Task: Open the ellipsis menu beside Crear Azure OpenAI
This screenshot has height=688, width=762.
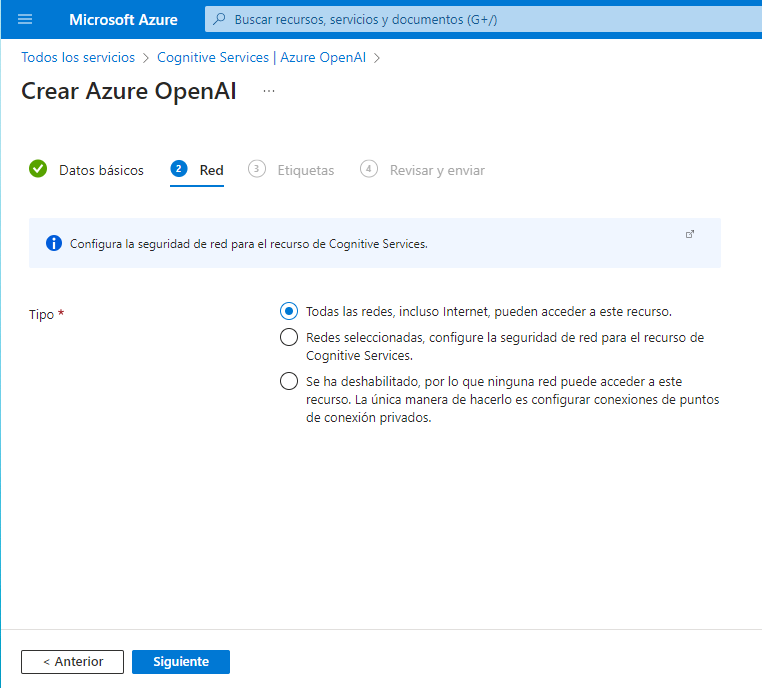Action: coord(269,91)
